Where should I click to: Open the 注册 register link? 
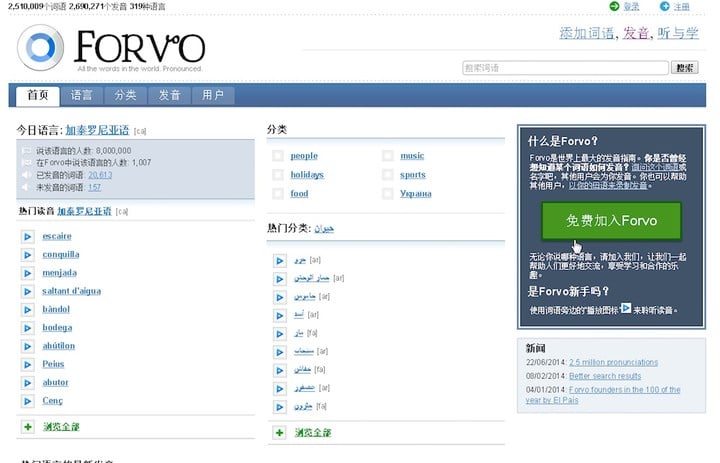tap(681, 6)
